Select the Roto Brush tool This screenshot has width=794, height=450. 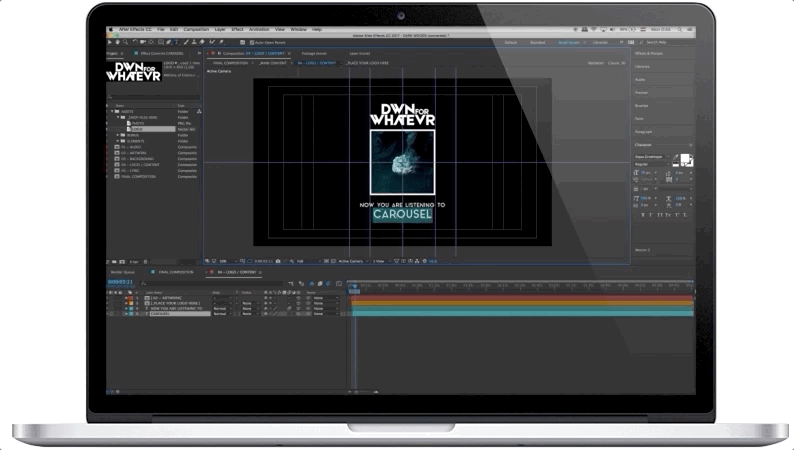point(212,43)
